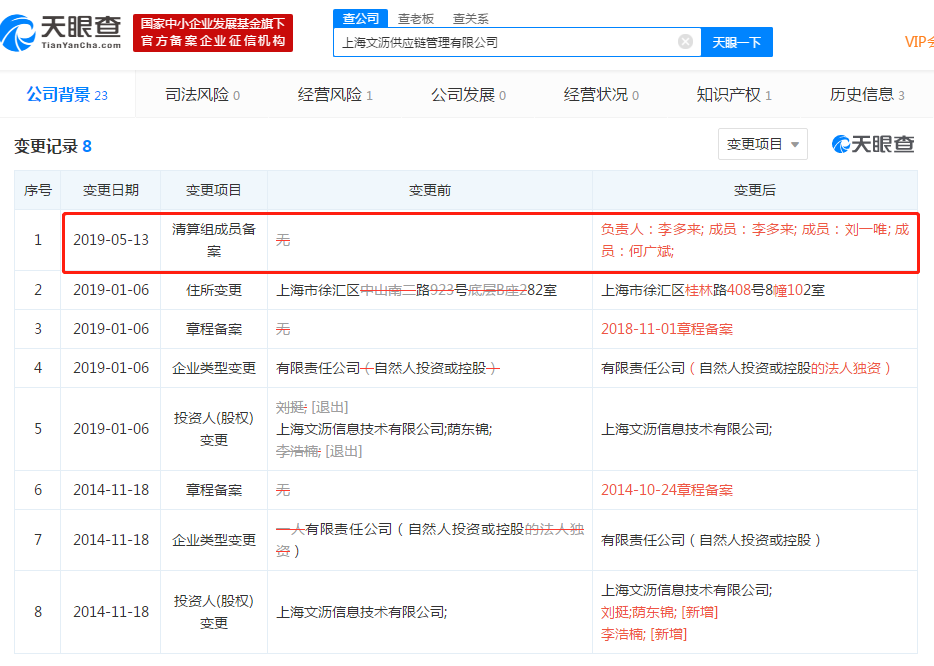Click 有限责任公司（自然人投资或控股） in row 7 变更后
Viewport: 934px width, 666px height.
tap(712, 540)
